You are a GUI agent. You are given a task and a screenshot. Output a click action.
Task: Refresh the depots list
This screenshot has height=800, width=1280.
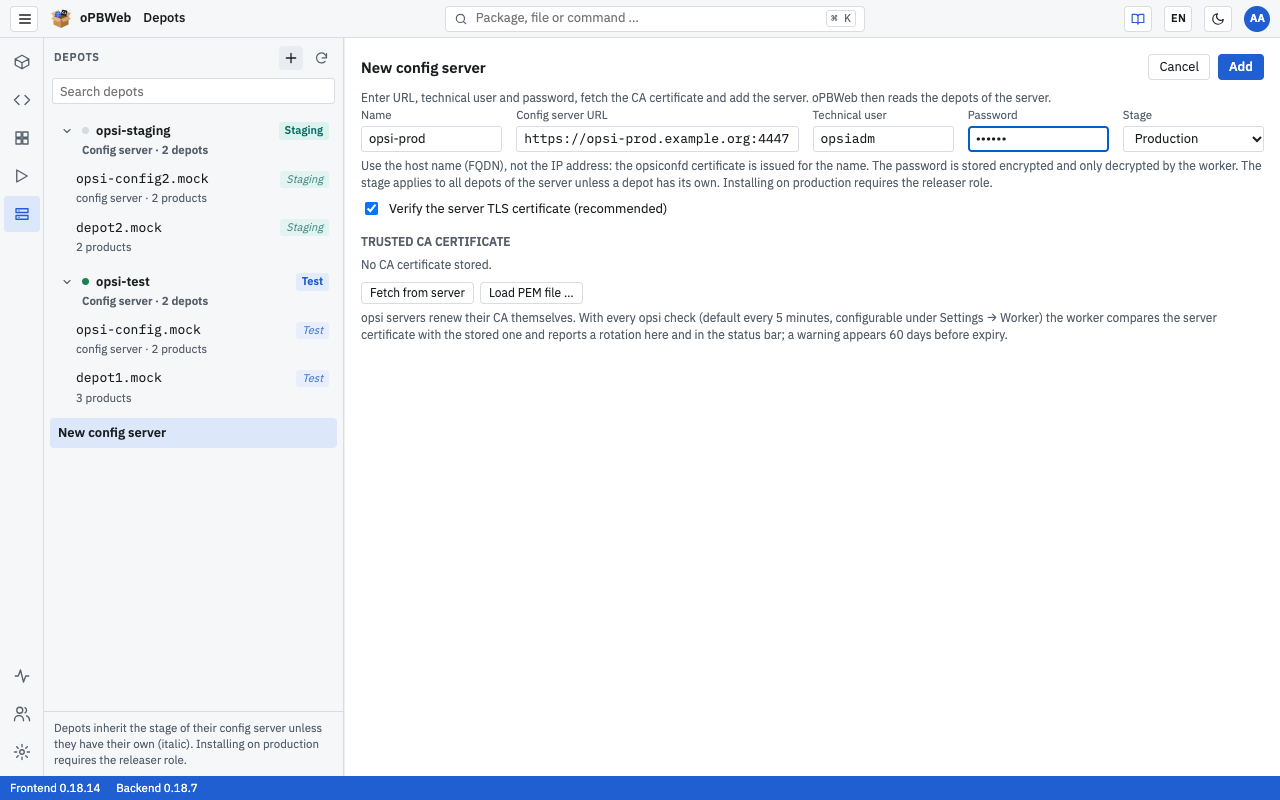click(x=322, y=58)
